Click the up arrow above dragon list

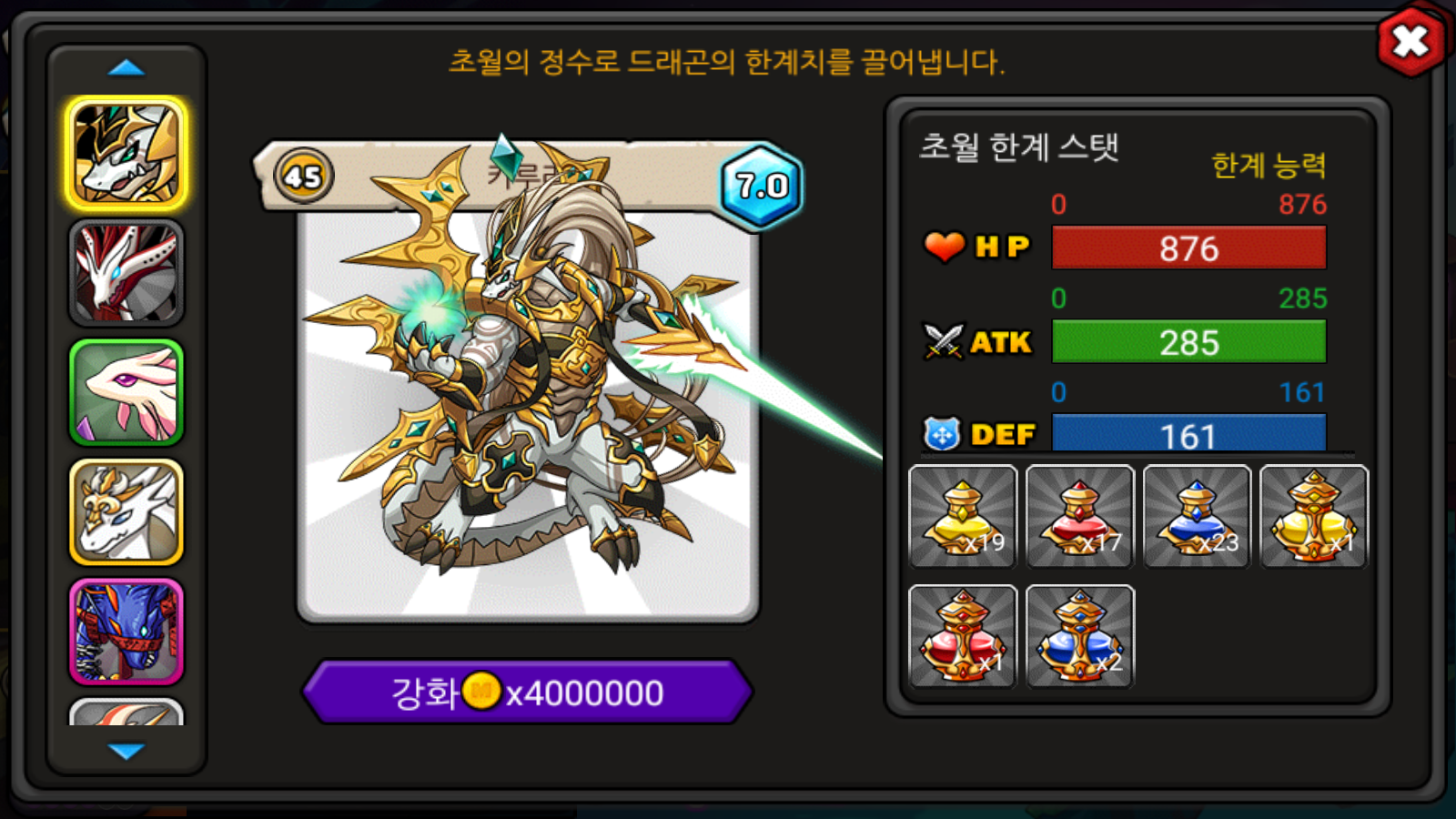(x=126, y=68)
